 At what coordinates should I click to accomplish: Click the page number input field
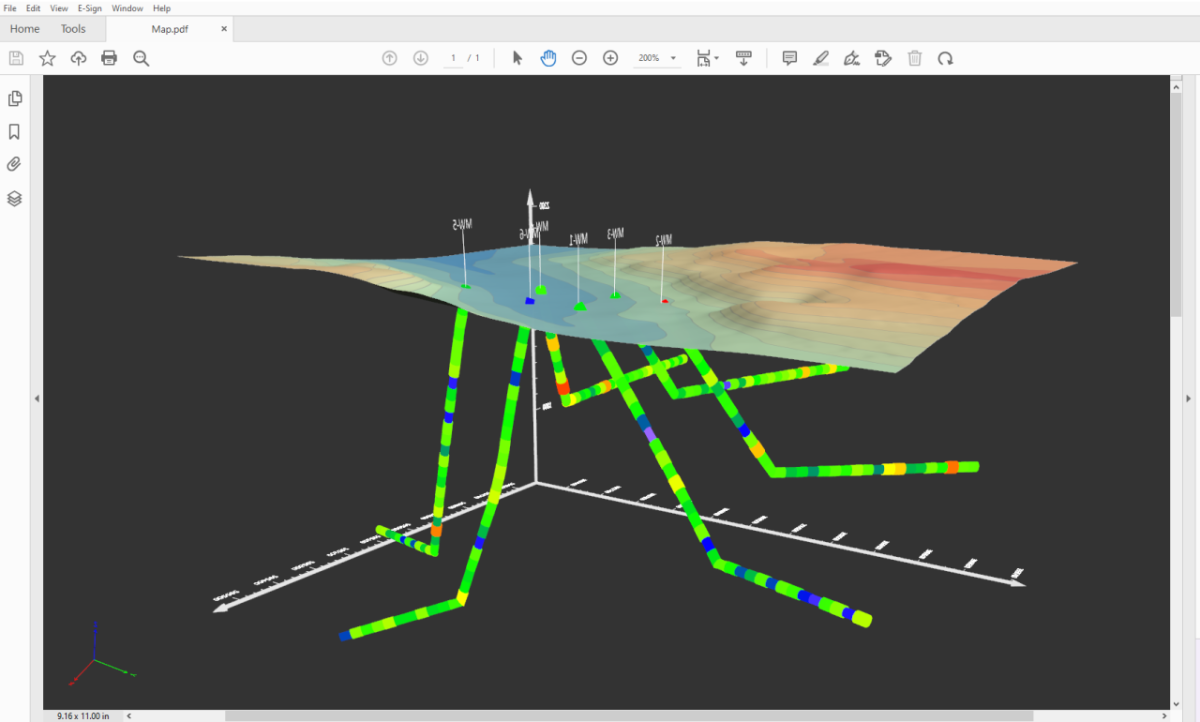[454, 58]
